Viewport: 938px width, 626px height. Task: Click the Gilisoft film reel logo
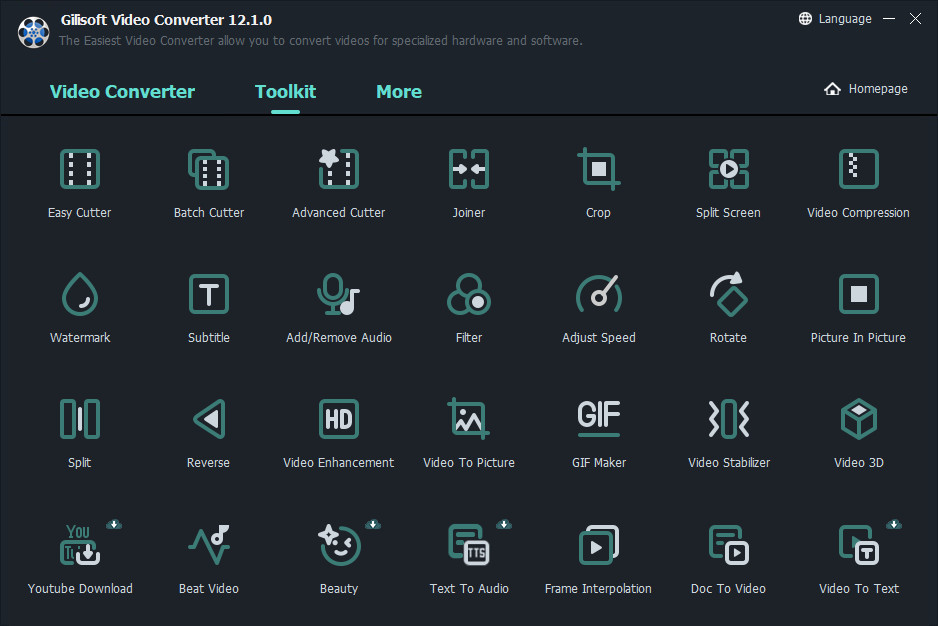pyautogui.click(x=34, y=31)
